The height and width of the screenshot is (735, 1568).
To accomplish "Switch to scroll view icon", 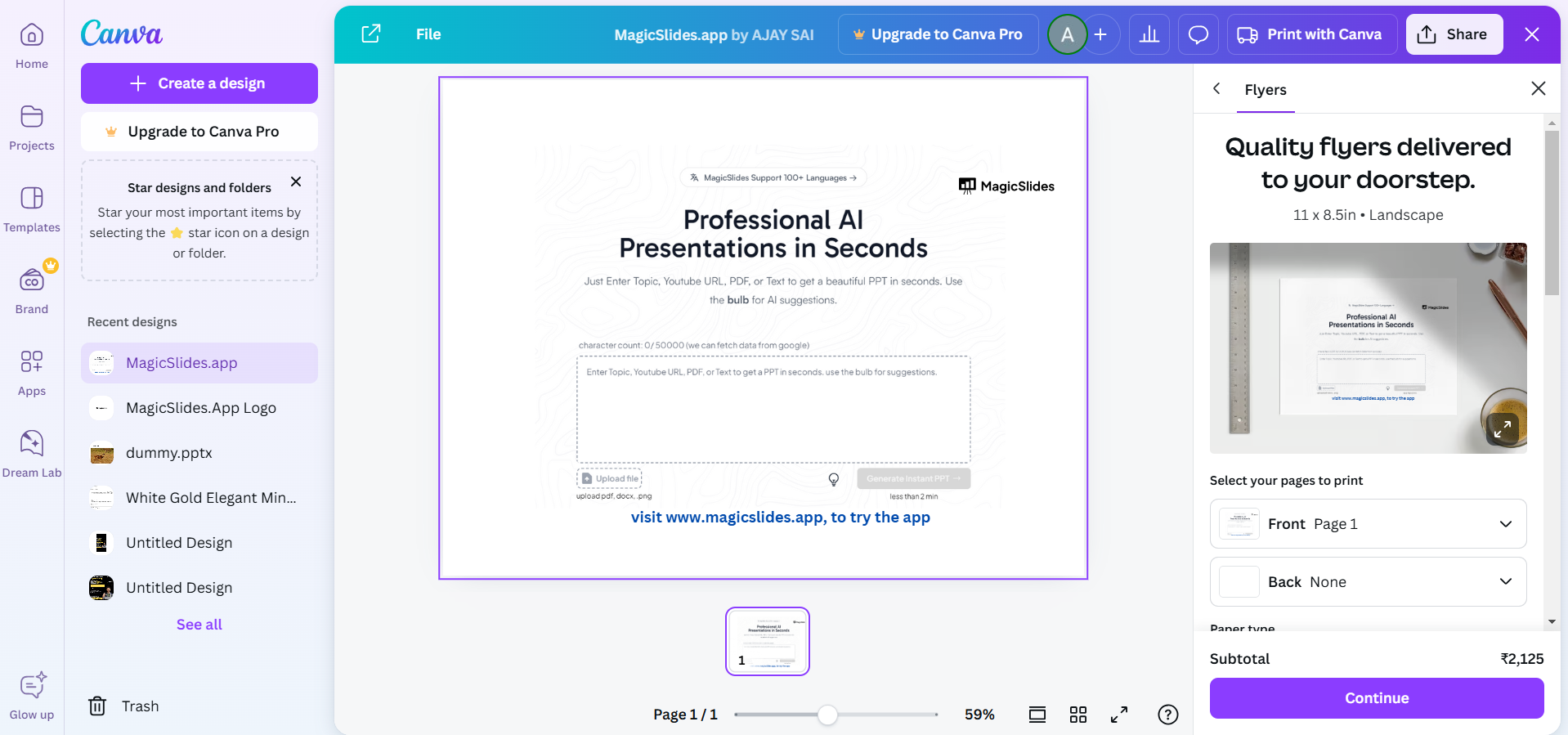I will (1037, 715).
